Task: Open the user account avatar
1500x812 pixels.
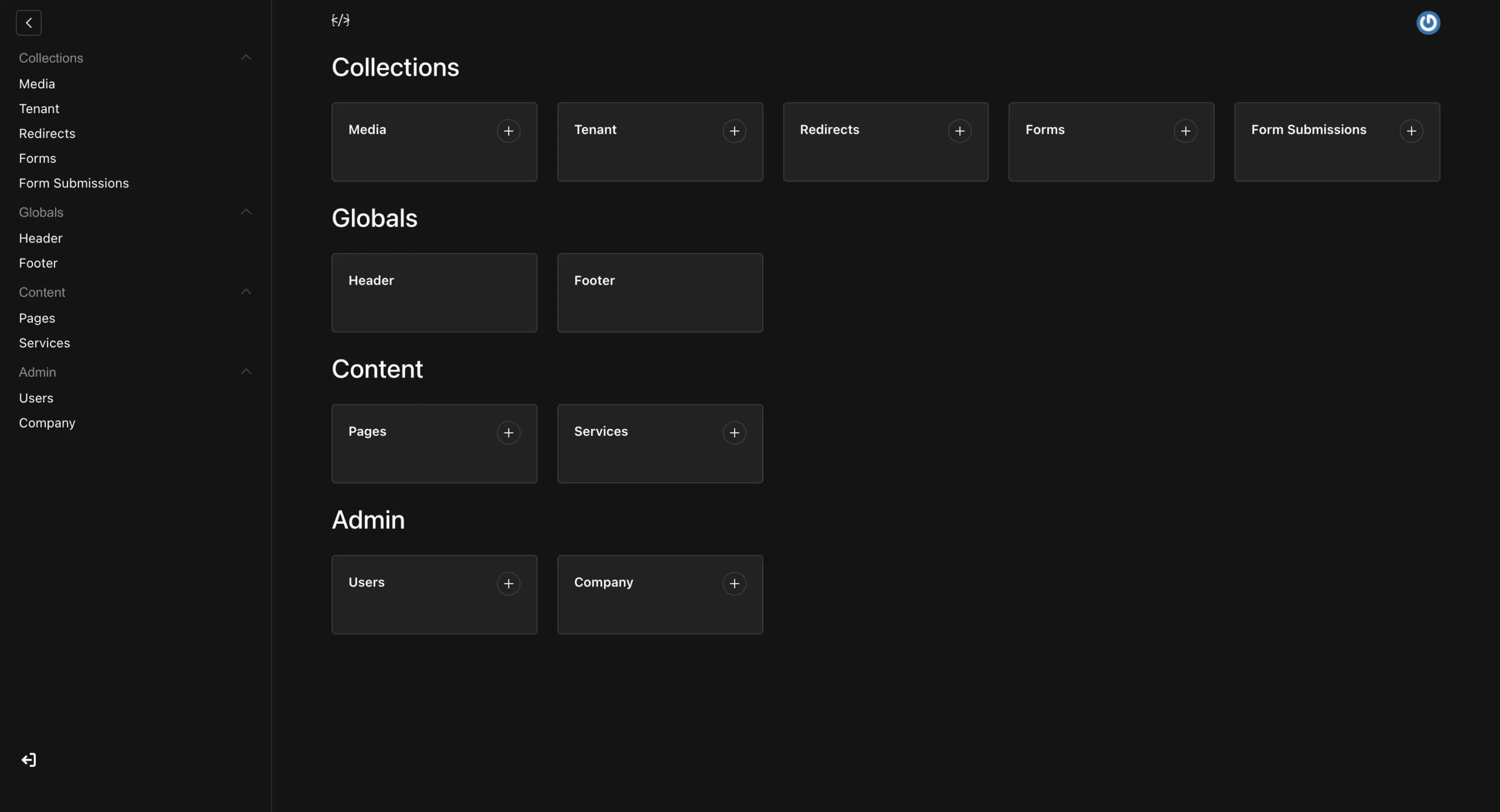Action: coord(1428,23)
